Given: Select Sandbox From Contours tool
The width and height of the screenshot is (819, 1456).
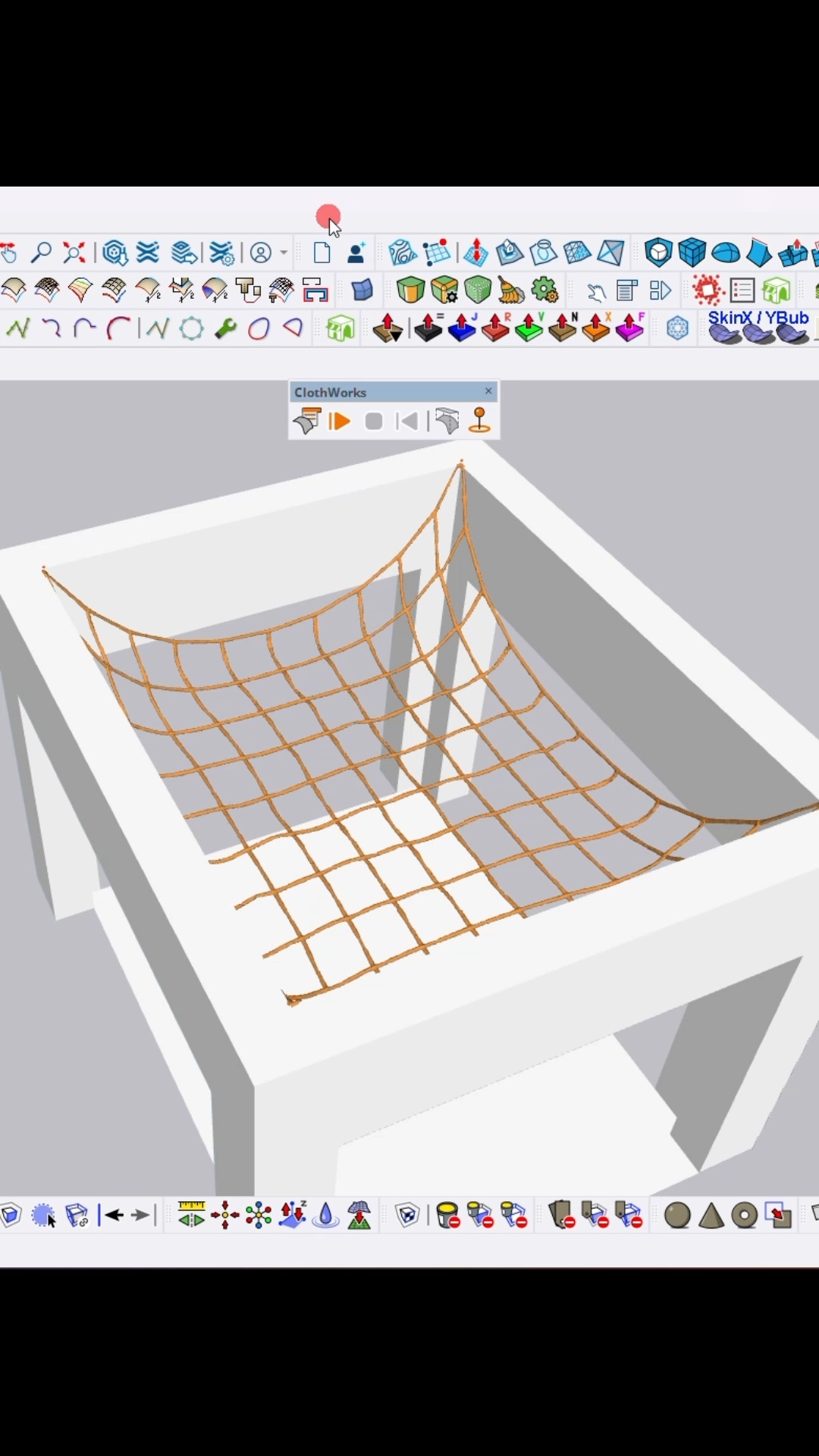Looking at the screenshot, I should pos(403,253).
